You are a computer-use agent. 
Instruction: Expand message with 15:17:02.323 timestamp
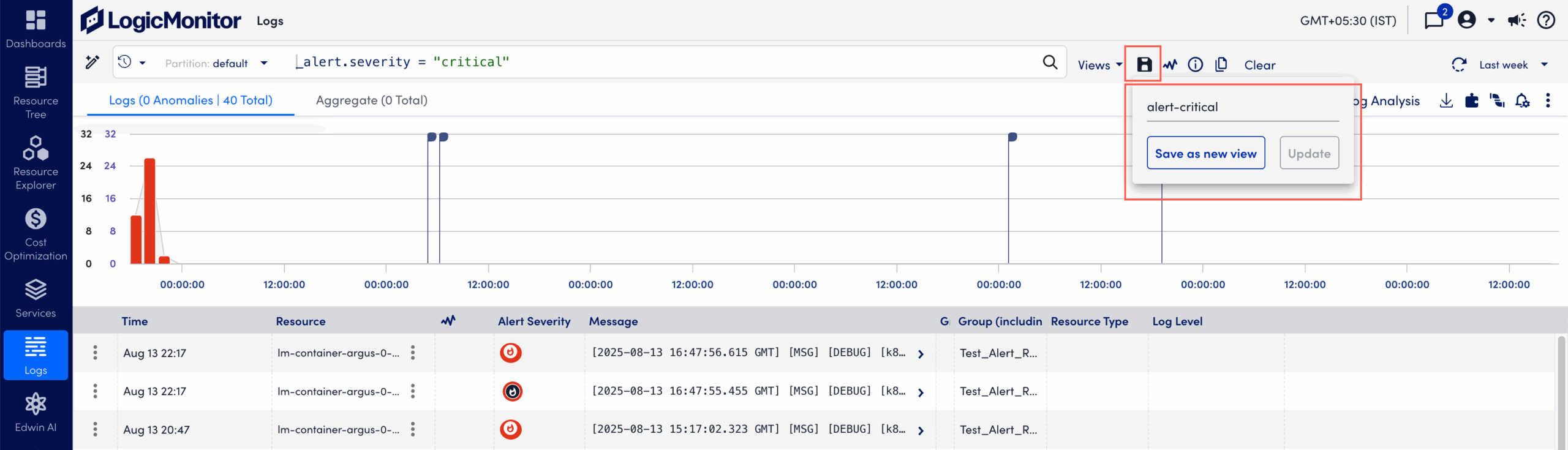[921, 431]
